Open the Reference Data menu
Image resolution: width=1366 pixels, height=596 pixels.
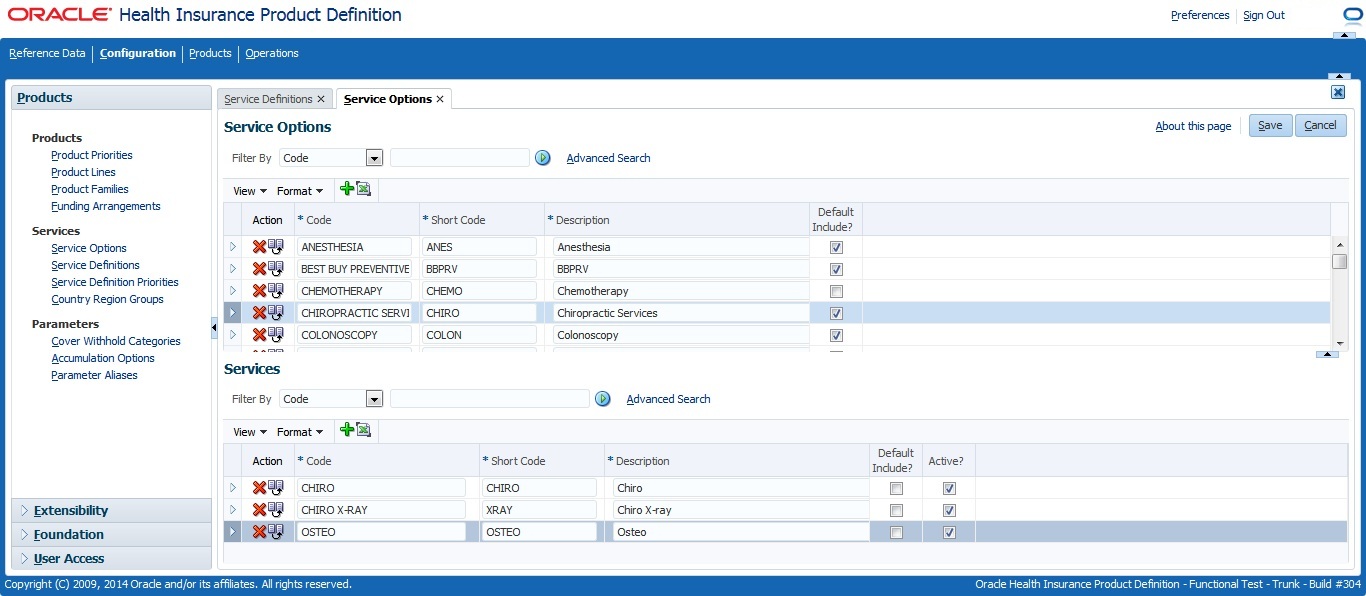[47, 53]
